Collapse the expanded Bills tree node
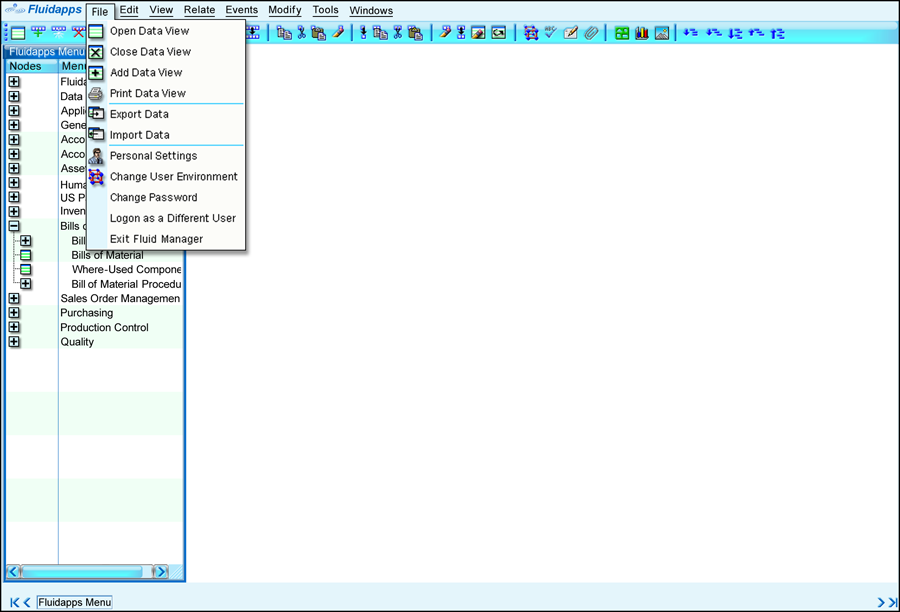The height and width of the screenshot is (612, 900). tap(14, 227)
